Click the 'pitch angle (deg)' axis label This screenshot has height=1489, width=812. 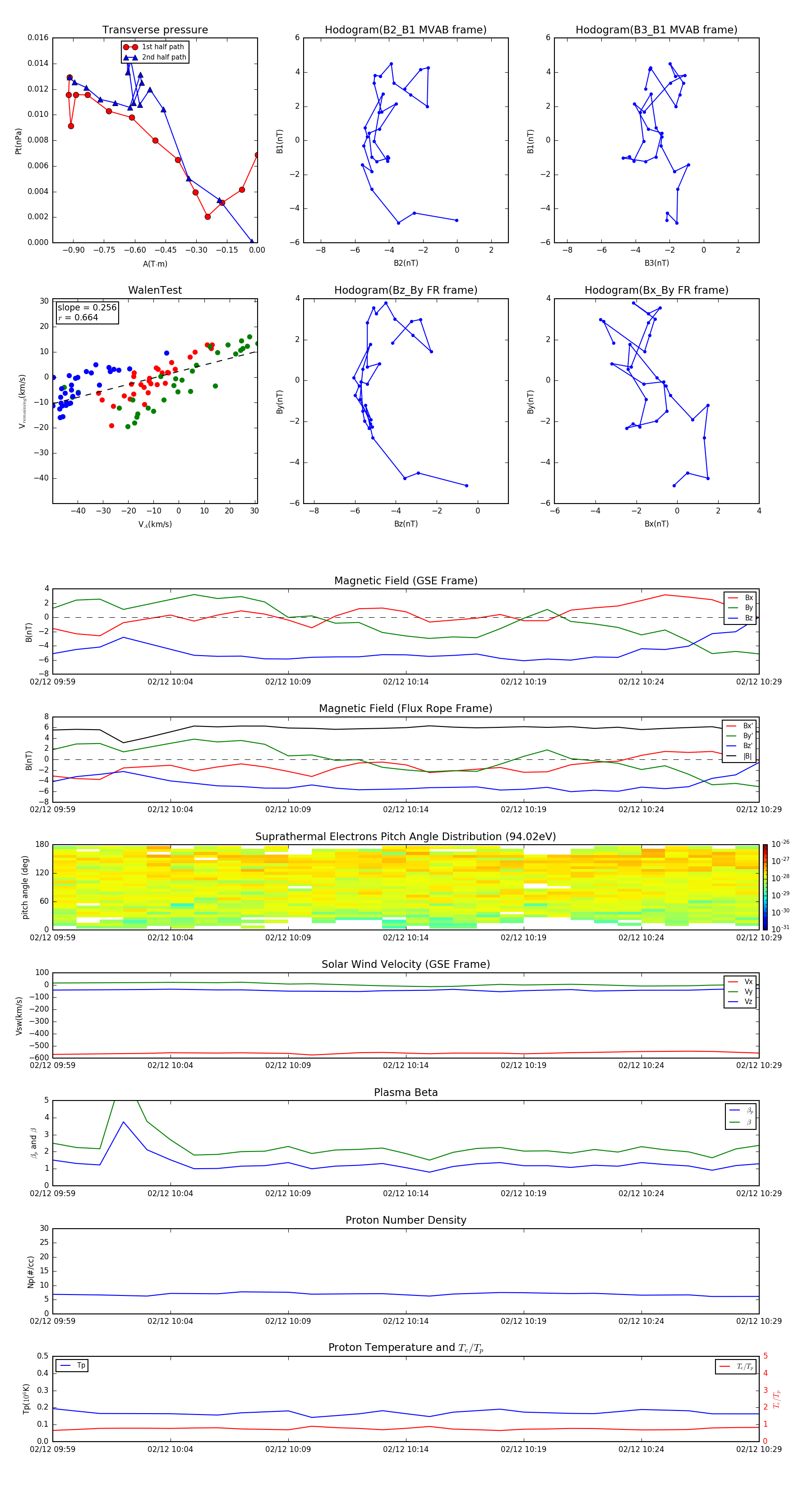25,887
